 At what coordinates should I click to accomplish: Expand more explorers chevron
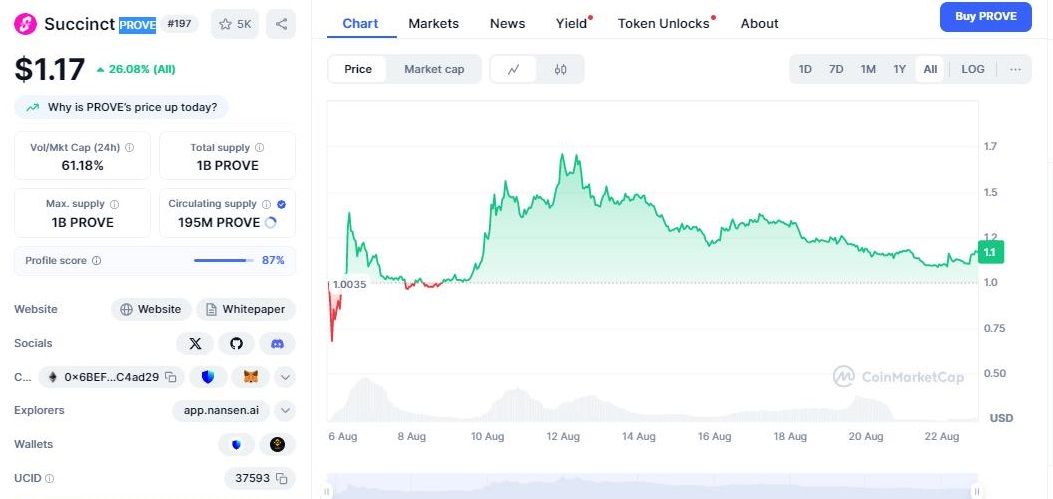tap(285, 410)
